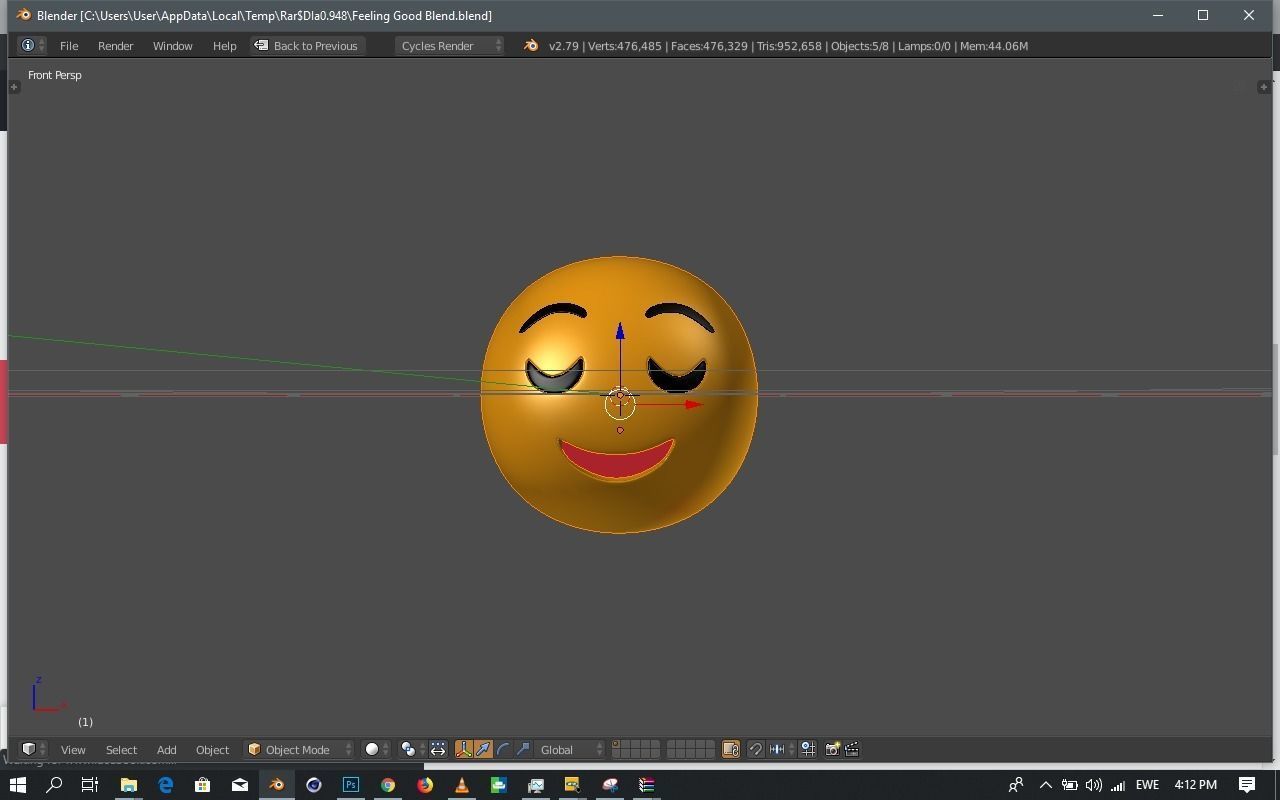Open the viewport shading selector
Viewport: 1280px width, 800px height.
click(x=376, y=749)
